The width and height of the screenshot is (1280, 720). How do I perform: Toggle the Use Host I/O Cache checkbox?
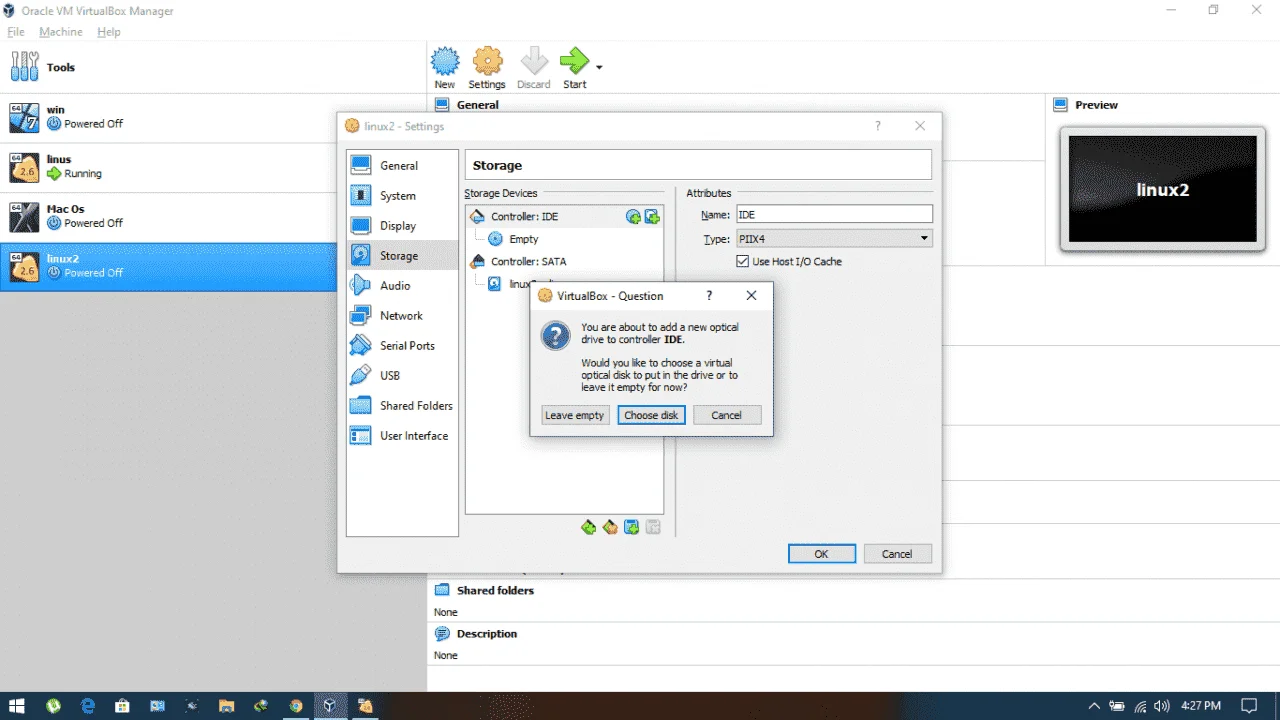[742, 261]
